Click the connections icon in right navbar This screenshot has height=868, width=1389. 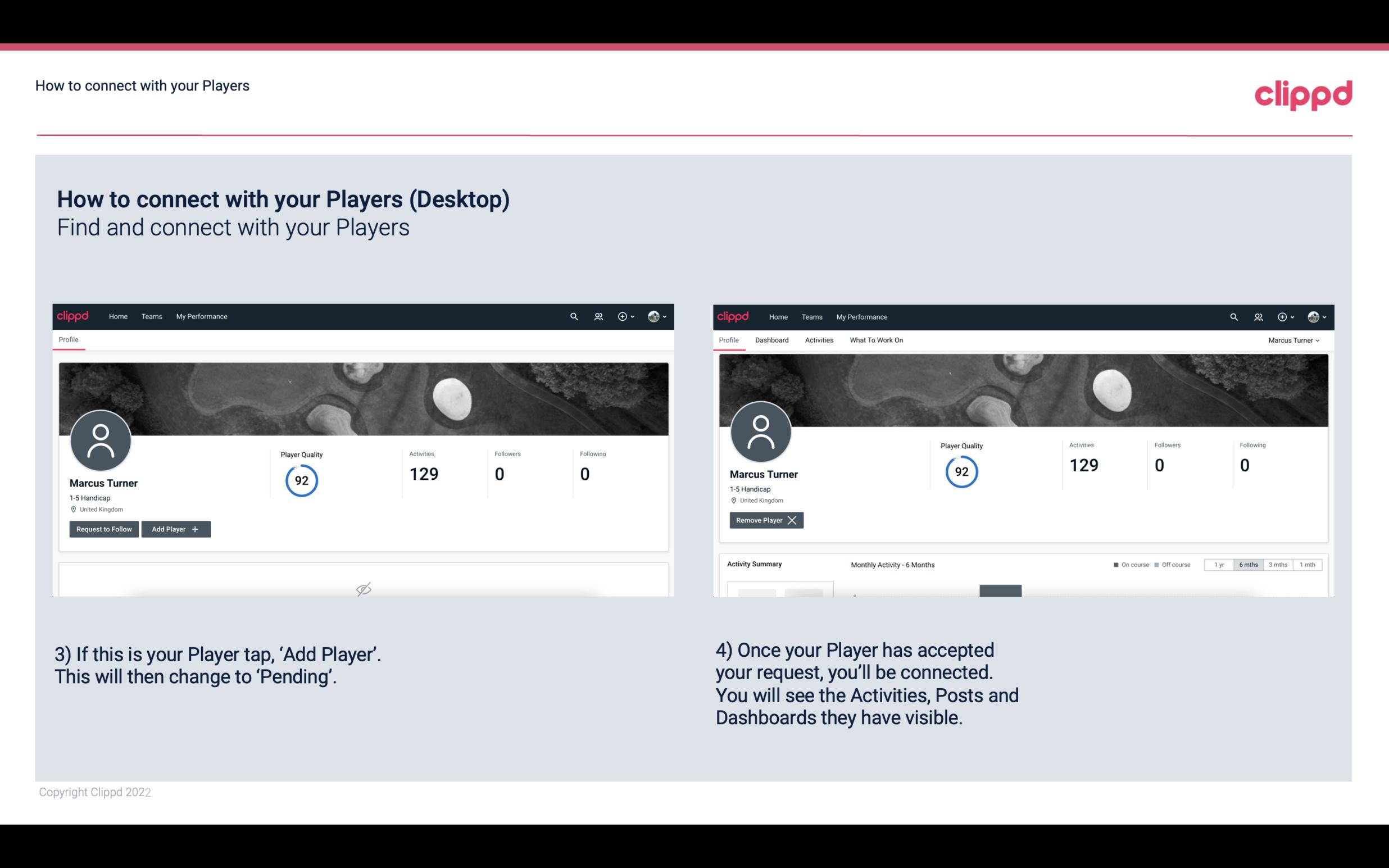click(1258, 317)
